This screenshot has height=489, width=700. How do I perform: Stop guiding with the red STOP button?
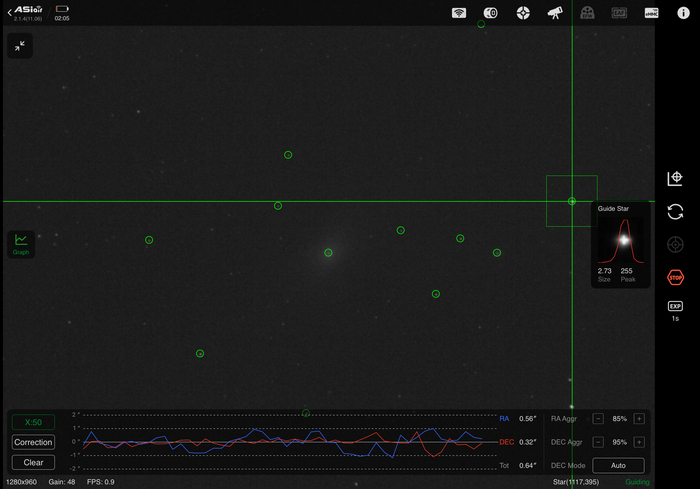[x=675, y=277]
